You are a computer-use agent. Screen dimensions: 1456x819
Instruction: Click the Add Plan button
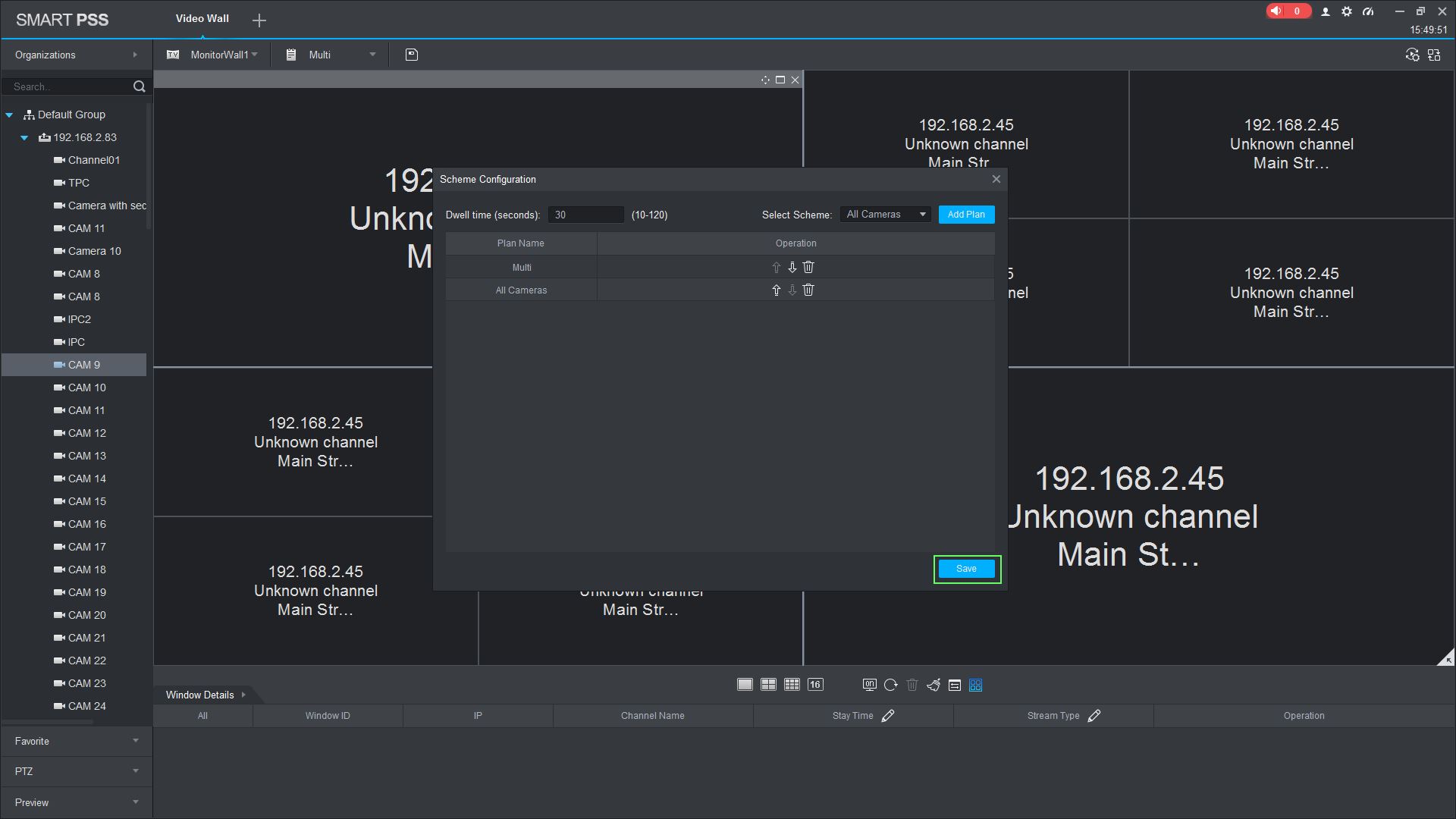pyautogui.click(x=966, y=215)
